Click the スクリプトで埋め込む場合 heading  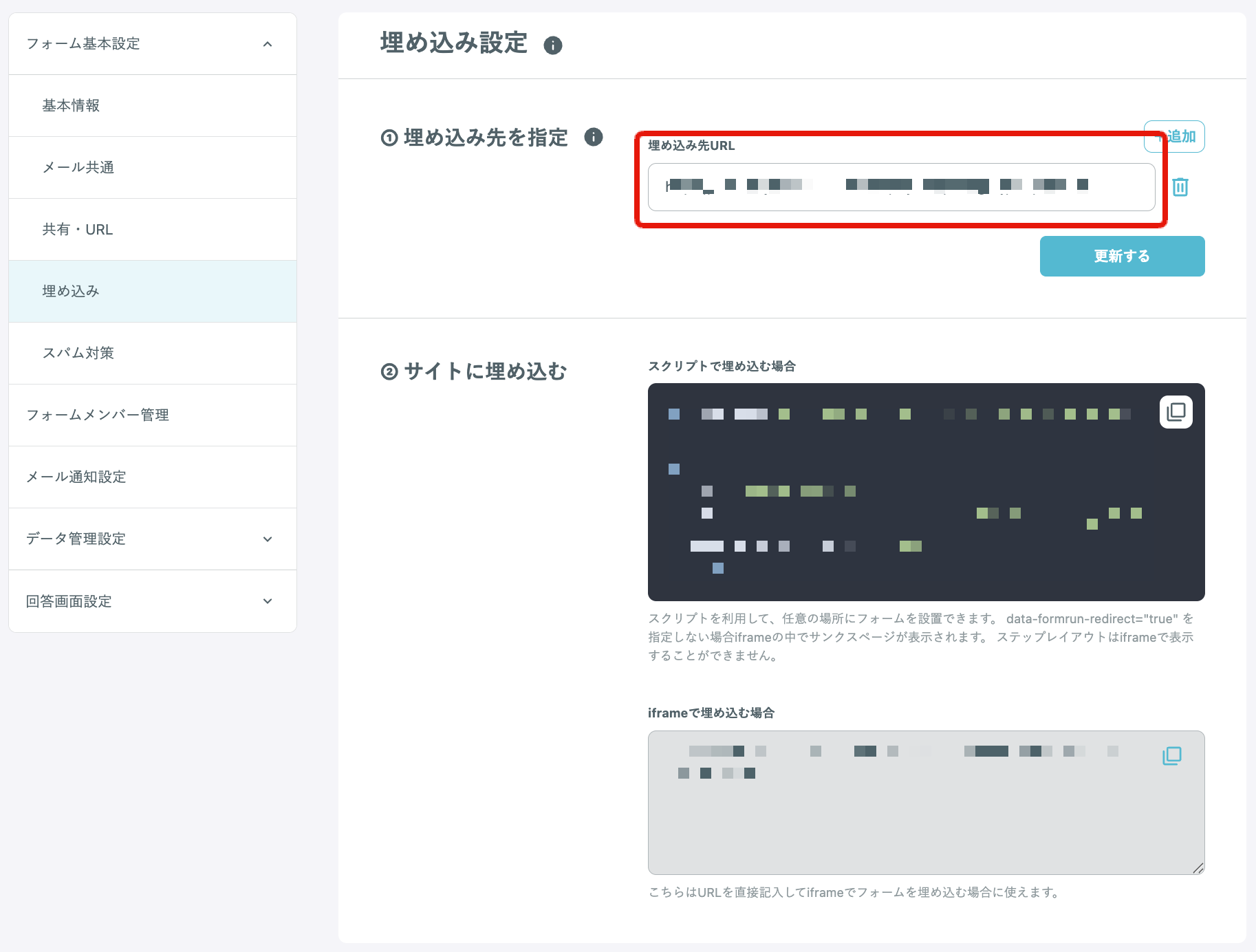722,366
